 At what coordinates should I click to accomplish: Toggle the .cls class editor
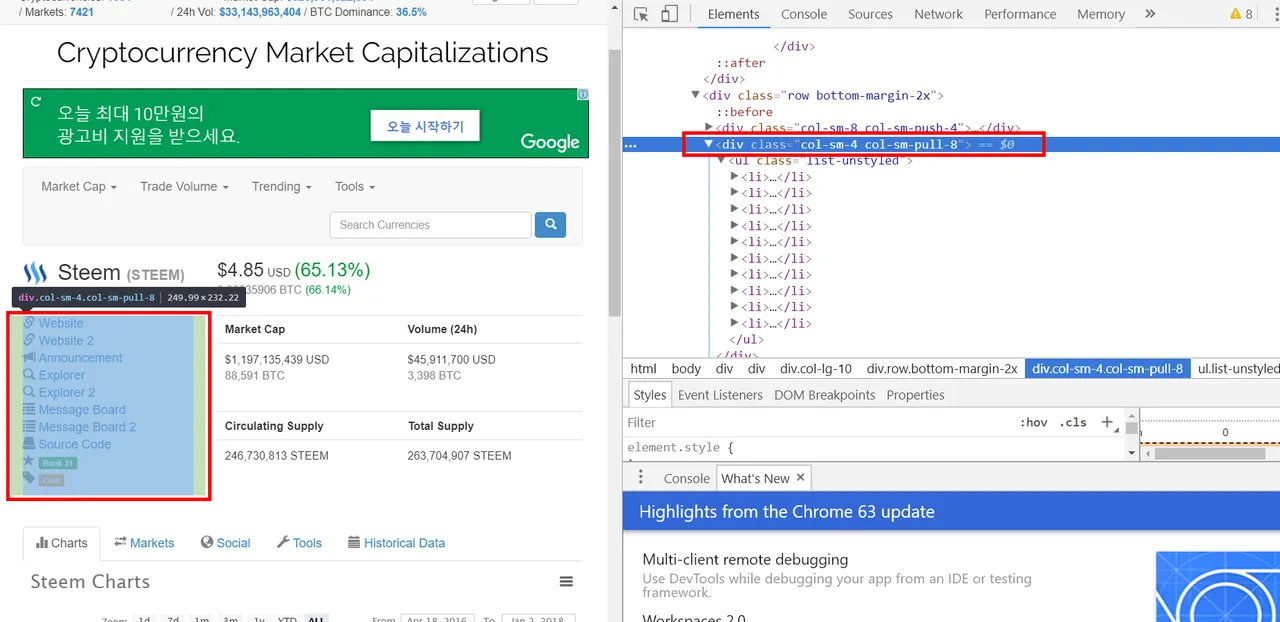pyautogui.click(x=1073, y=422)
